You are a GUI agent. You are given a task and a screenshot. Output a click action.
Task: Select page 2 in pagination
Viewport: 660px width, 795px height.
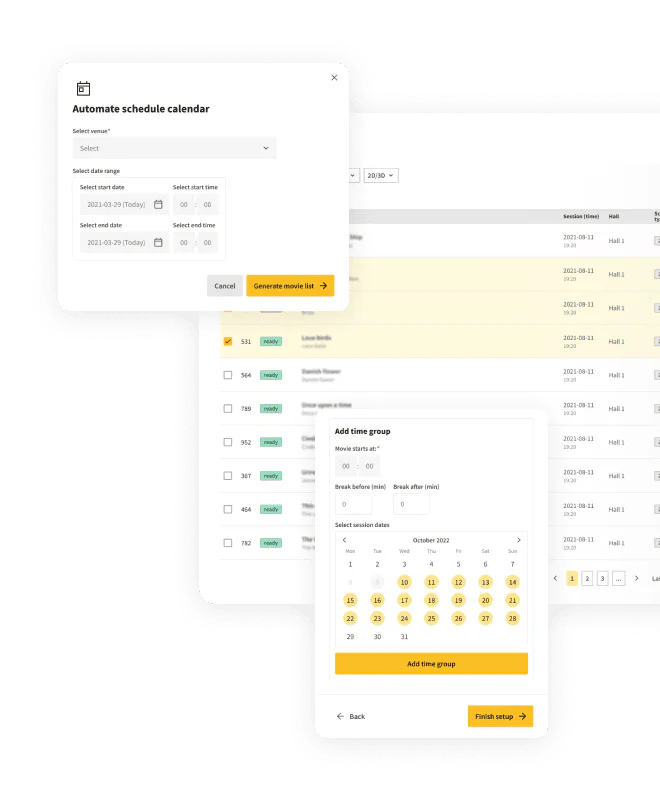587,579
